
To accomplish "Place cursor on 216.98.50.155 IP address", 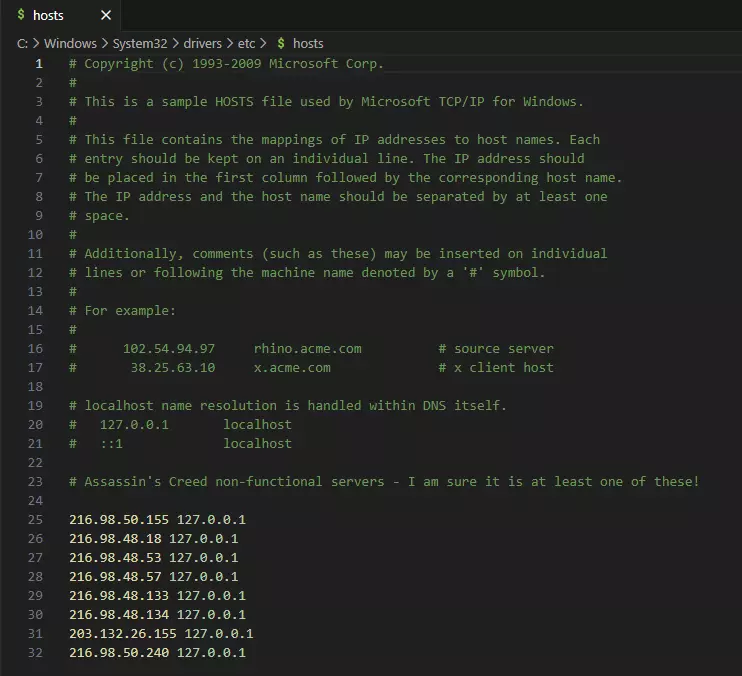I will (118, 520).
